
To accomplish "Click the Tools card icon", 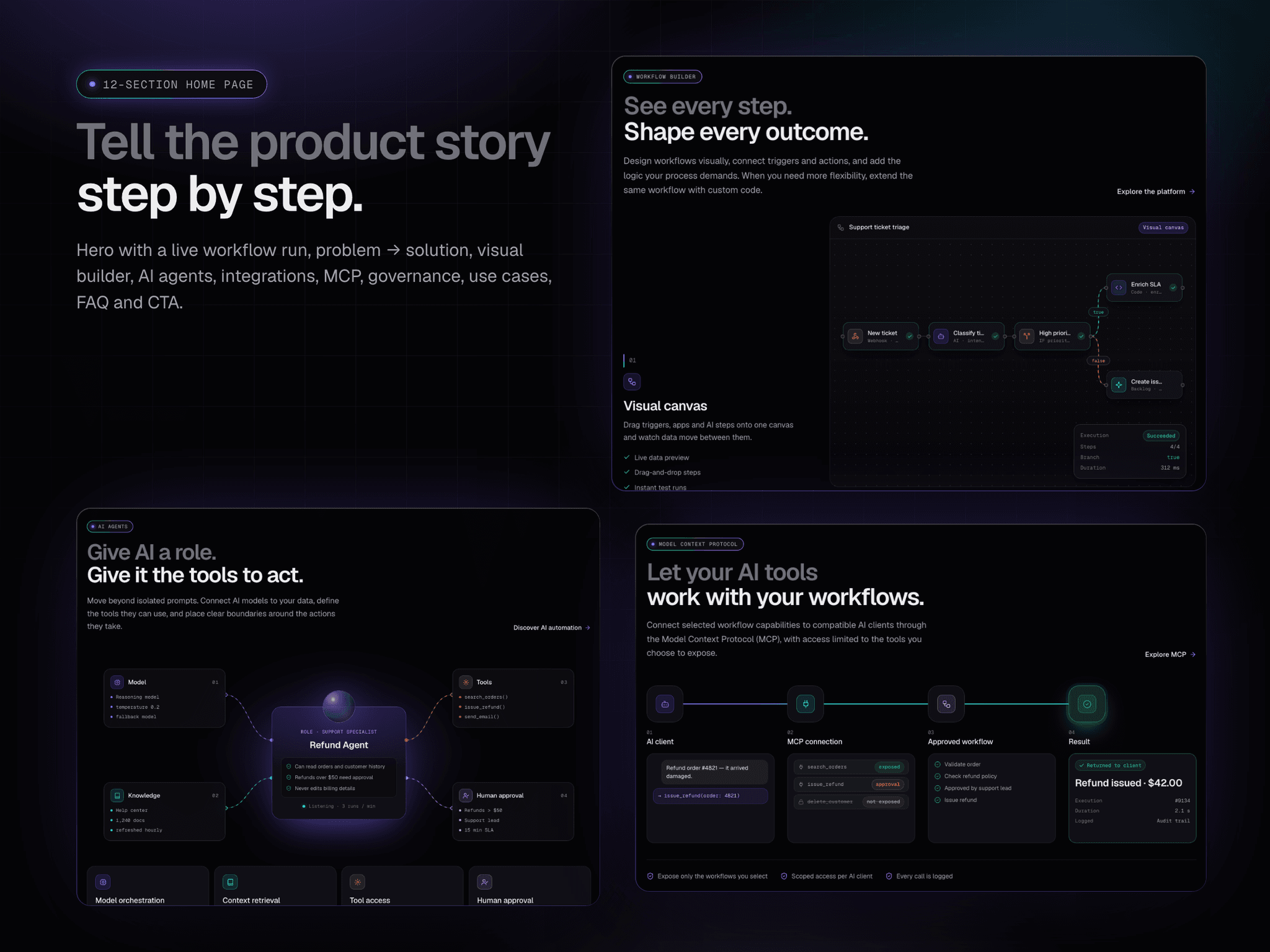I will [x=466, y=682].
